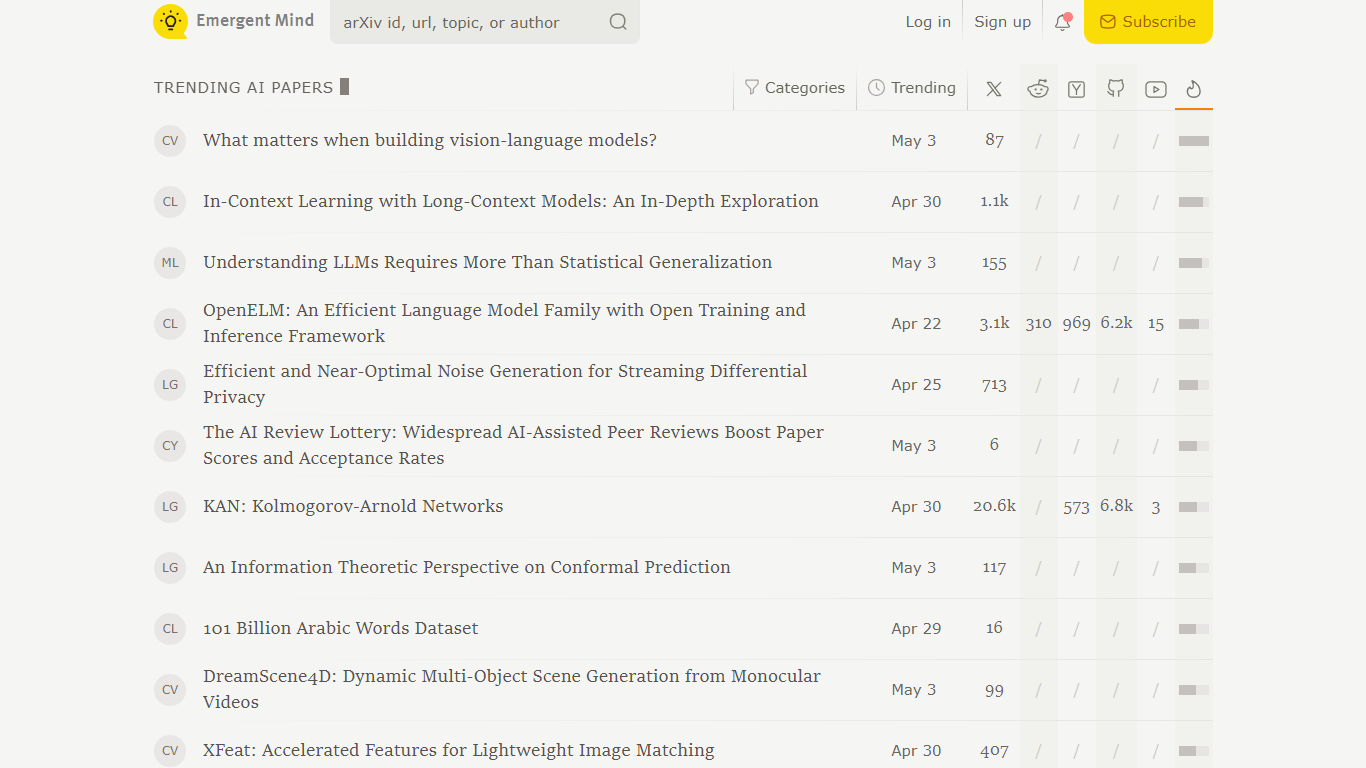
Task: Click the Emergent Mind lightbulb logo
Action: [170, 21]
